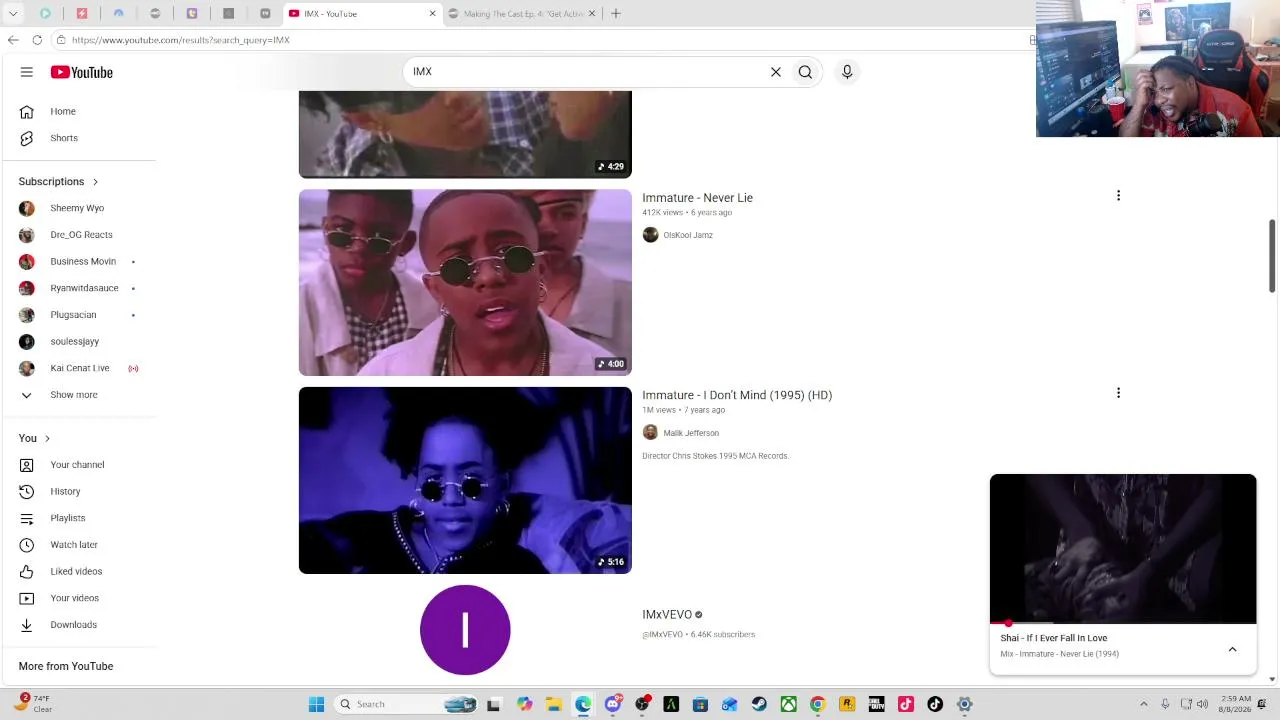Open Google Chrome from the taskbar
The height and width of the screenshot is (720, 1280).
pyautogui.click(x=817, y=704)
